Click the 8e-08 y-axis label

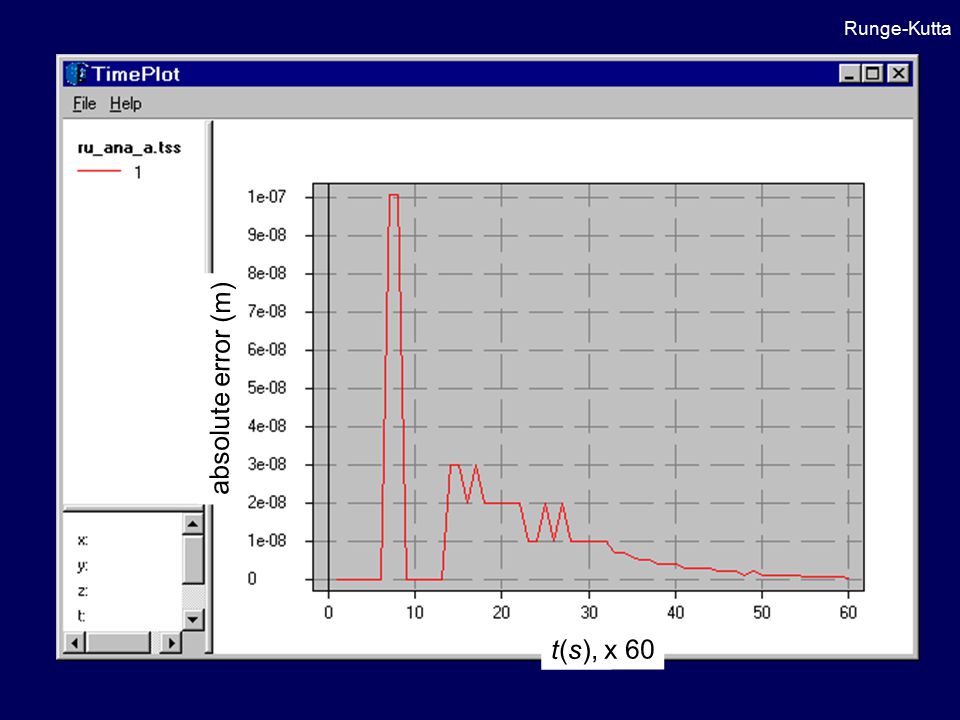tap(266, 273)
